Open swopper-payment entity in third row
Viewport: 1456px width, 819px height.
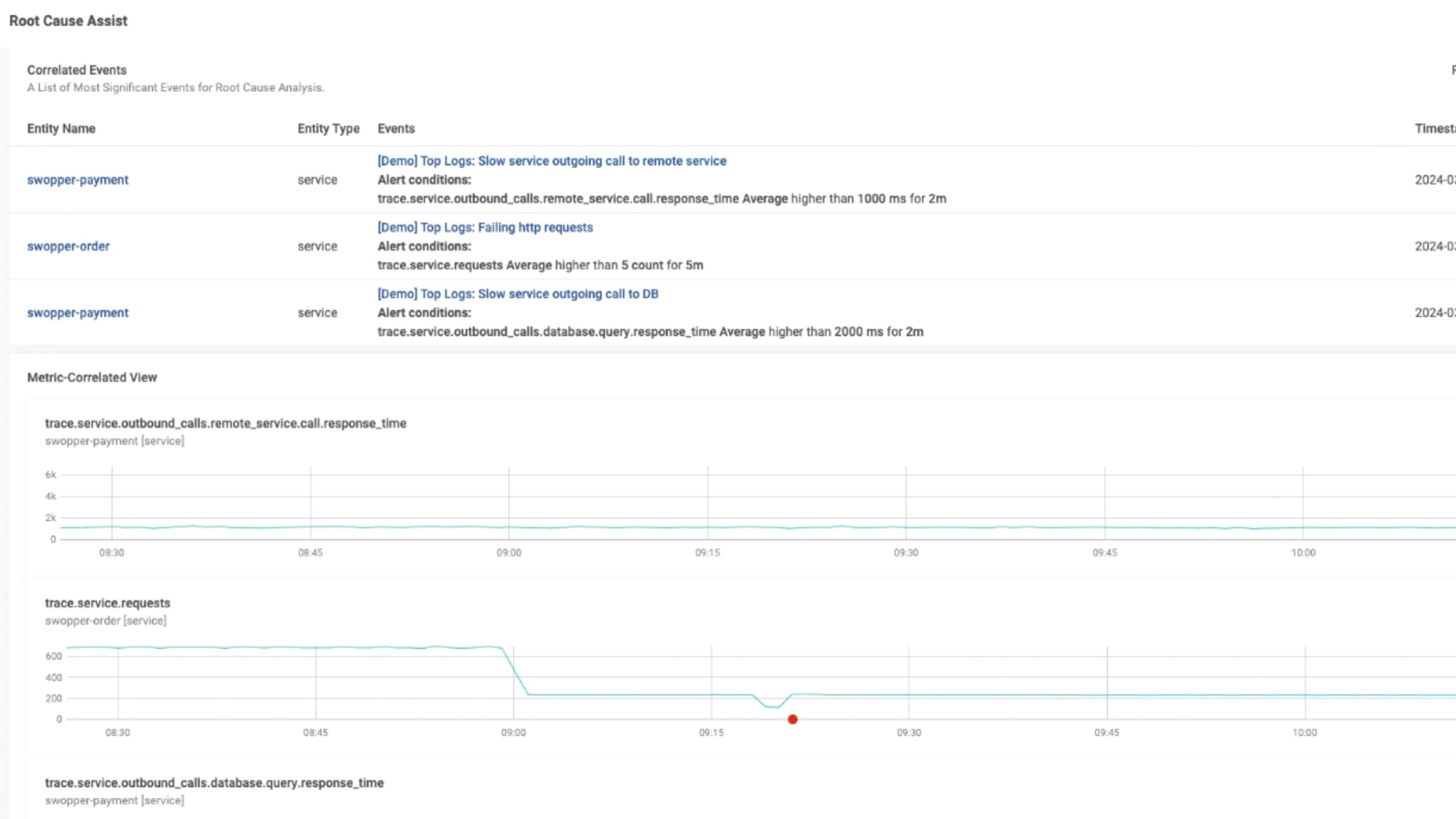(x=78, y=312)
